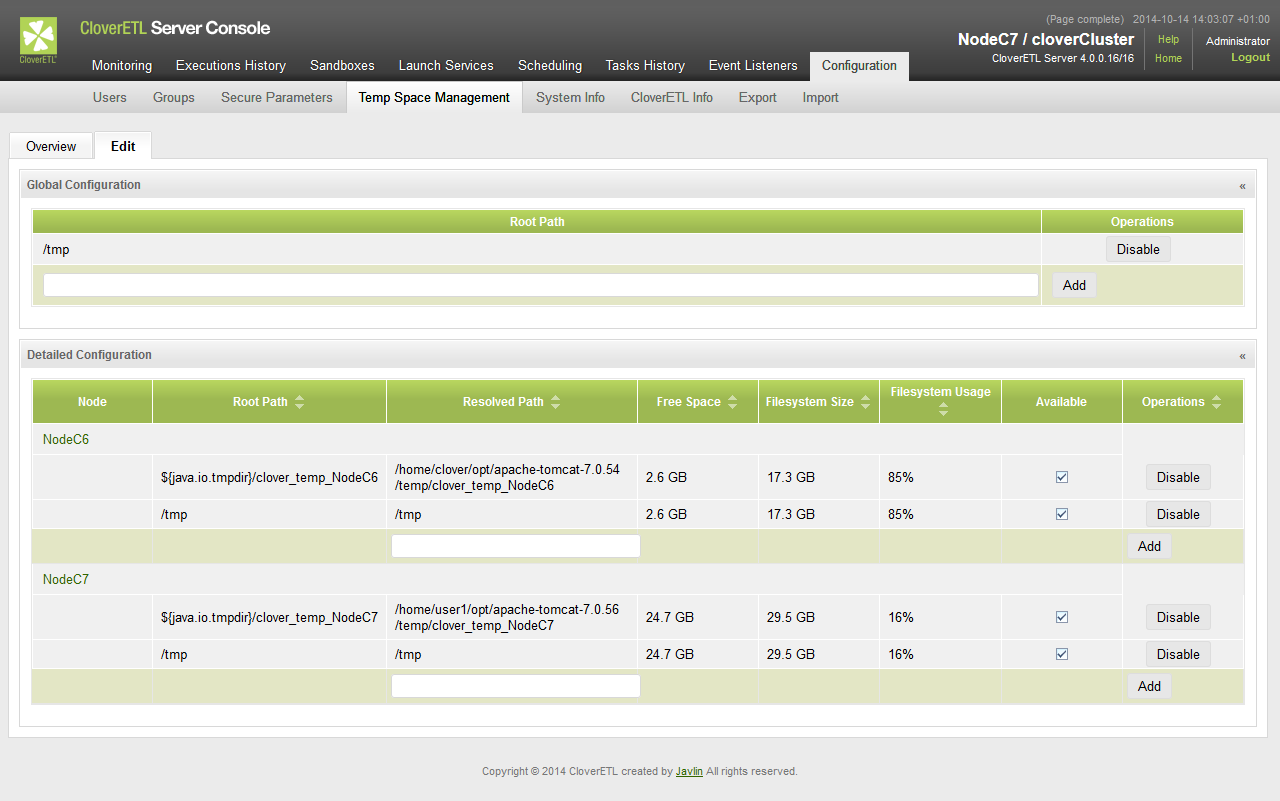
Task: Collapse the Detailed Configuration panel
Action: click(1243, 356)
